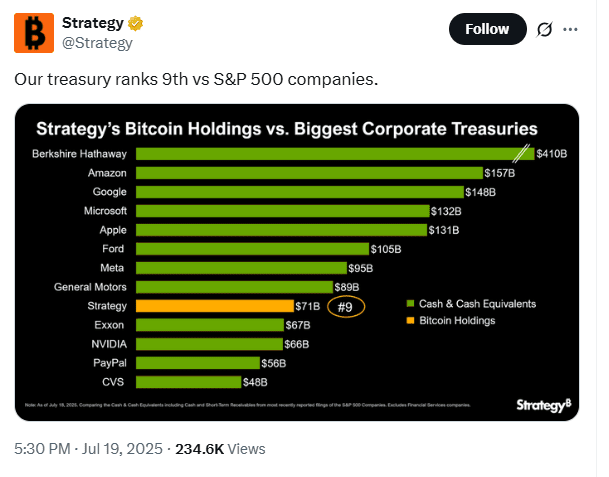
Task: Click the orange Strategy $71B bar
Action: pos(213,306)
